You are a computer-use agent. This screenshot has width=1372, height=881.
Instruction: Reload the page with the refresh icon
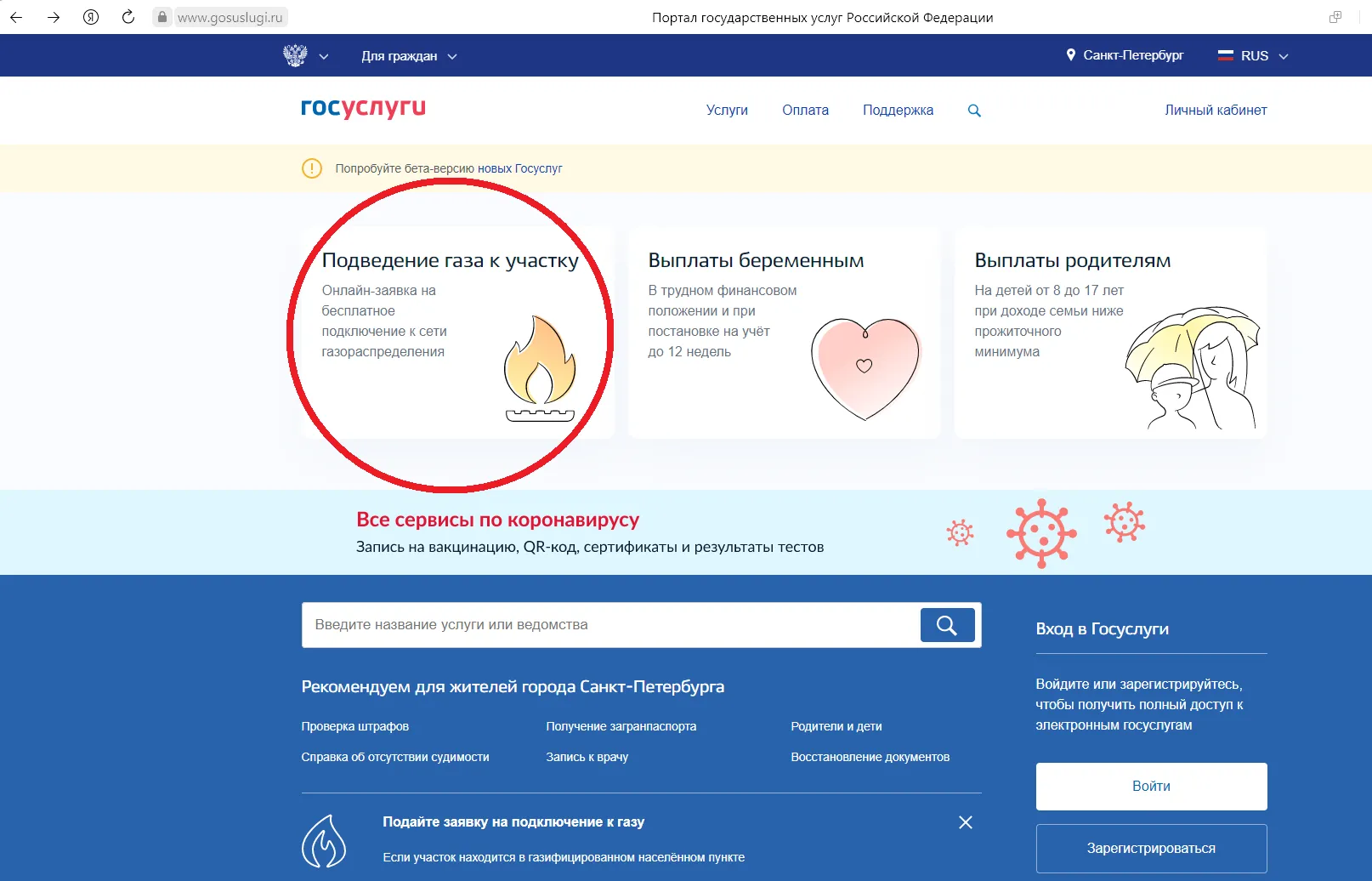tap(128, 17)
